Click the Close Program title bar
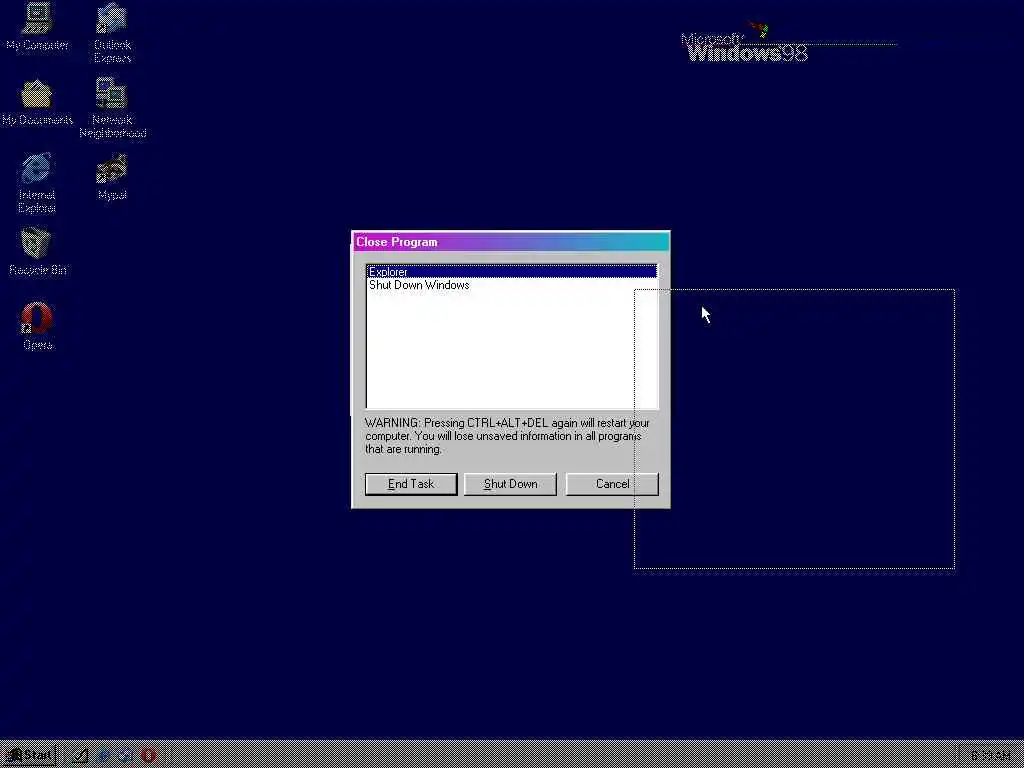The image size is (1024, 768). pyautogui.click(x=511, y=242)
